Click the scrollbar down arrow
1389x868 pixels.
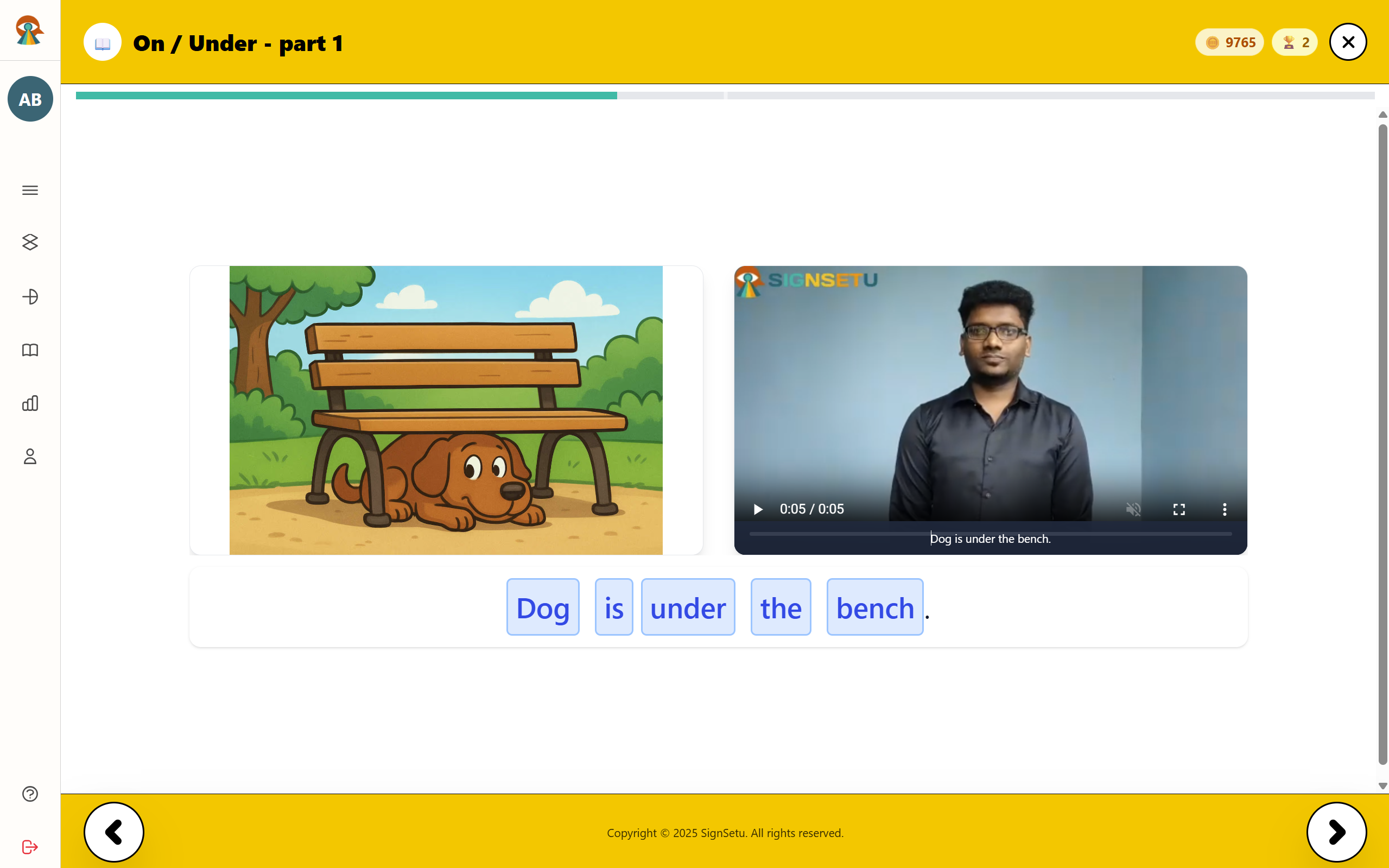(1382, 786)
